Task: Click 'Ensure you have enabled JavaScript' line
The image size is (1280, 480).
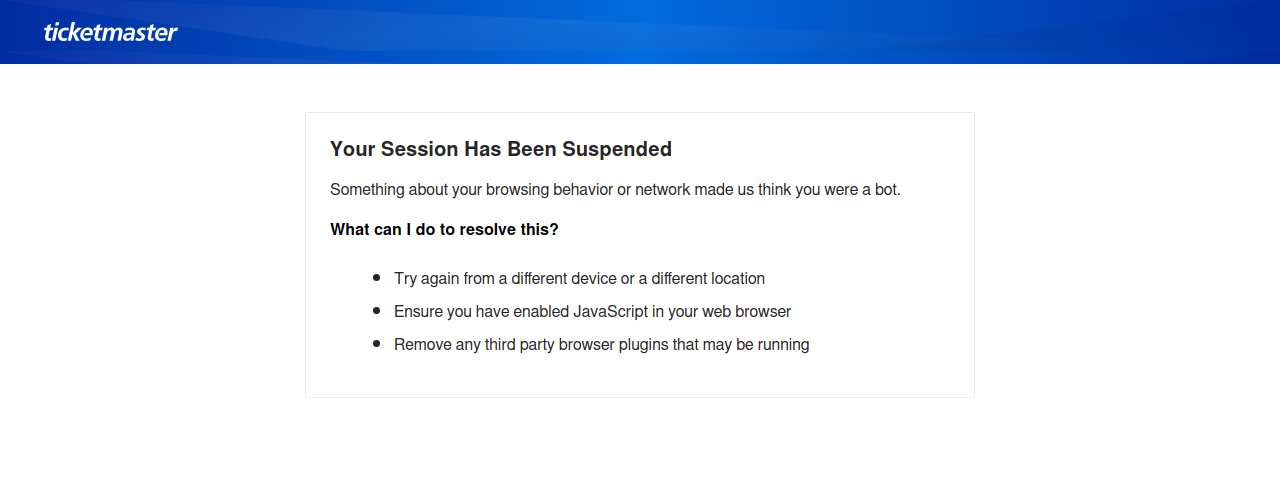Action: (592, 311)
